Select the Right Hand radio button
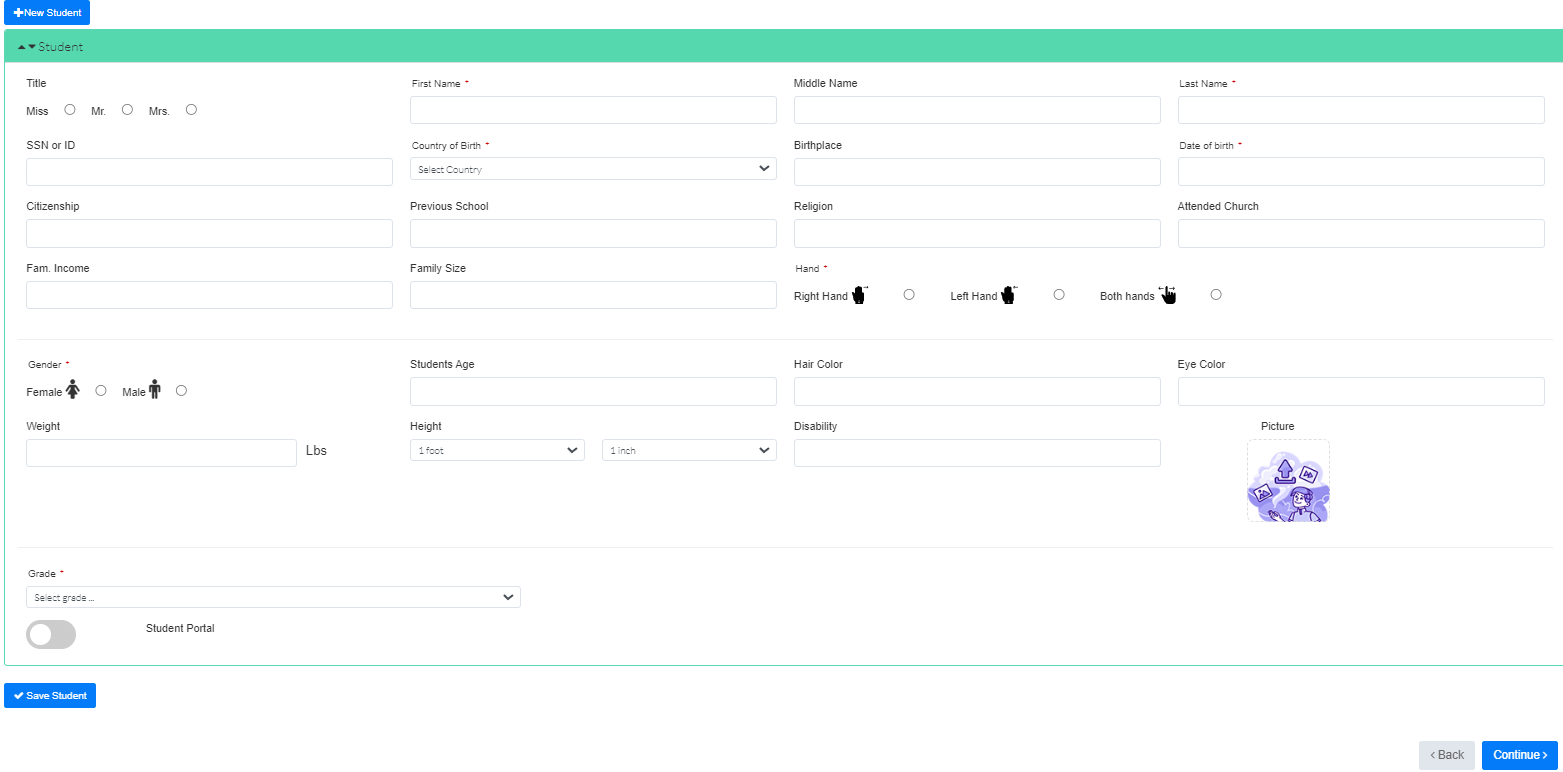1563x772 pixels. pos(909,295)
